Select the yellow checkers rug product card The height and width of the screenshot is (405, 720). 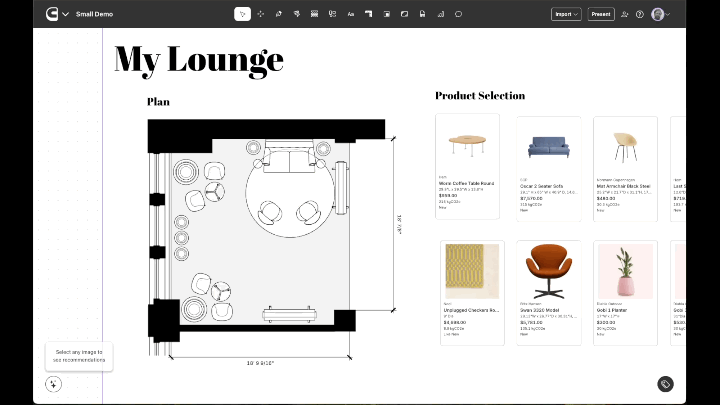pos(470,292)
